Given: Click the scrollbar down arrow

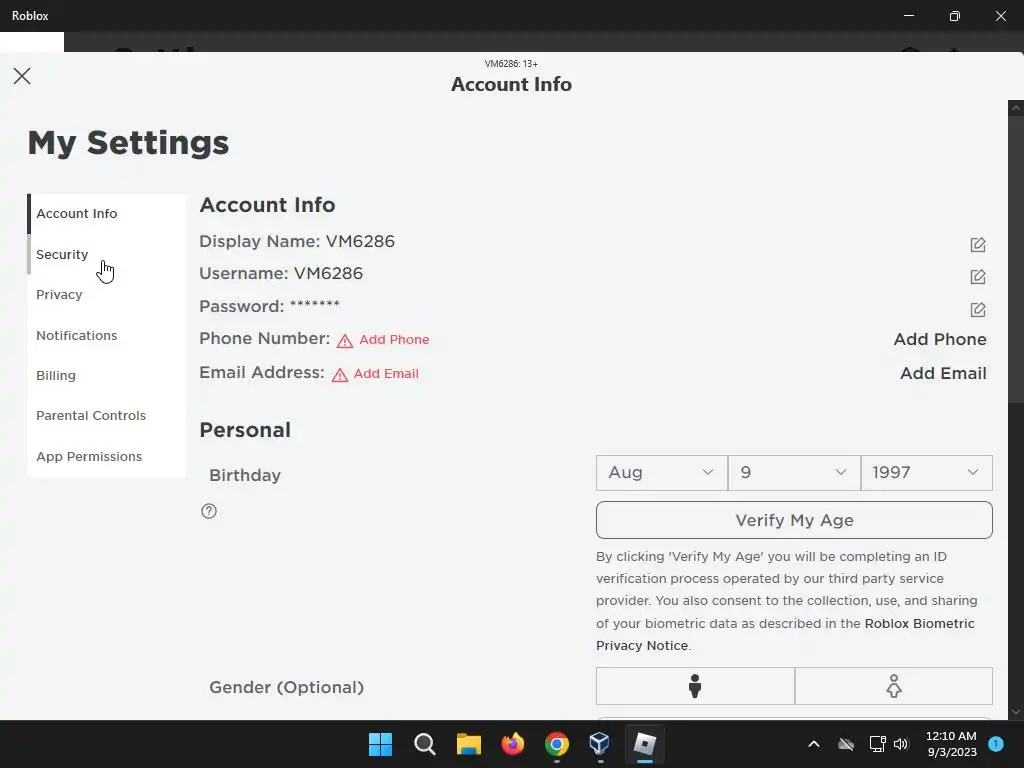Looking at the screenshot, I should coord(1016,711).
